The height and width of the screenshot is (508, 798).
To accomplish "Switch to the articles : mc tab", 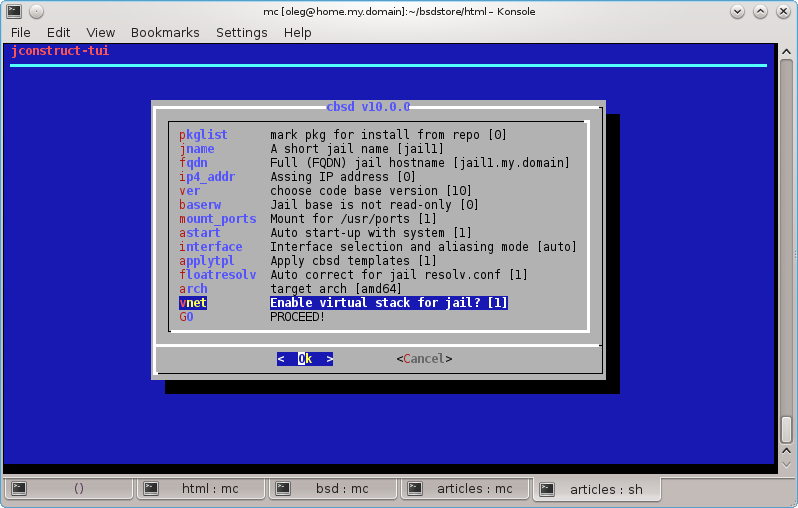I will click(x=466, y=489).
